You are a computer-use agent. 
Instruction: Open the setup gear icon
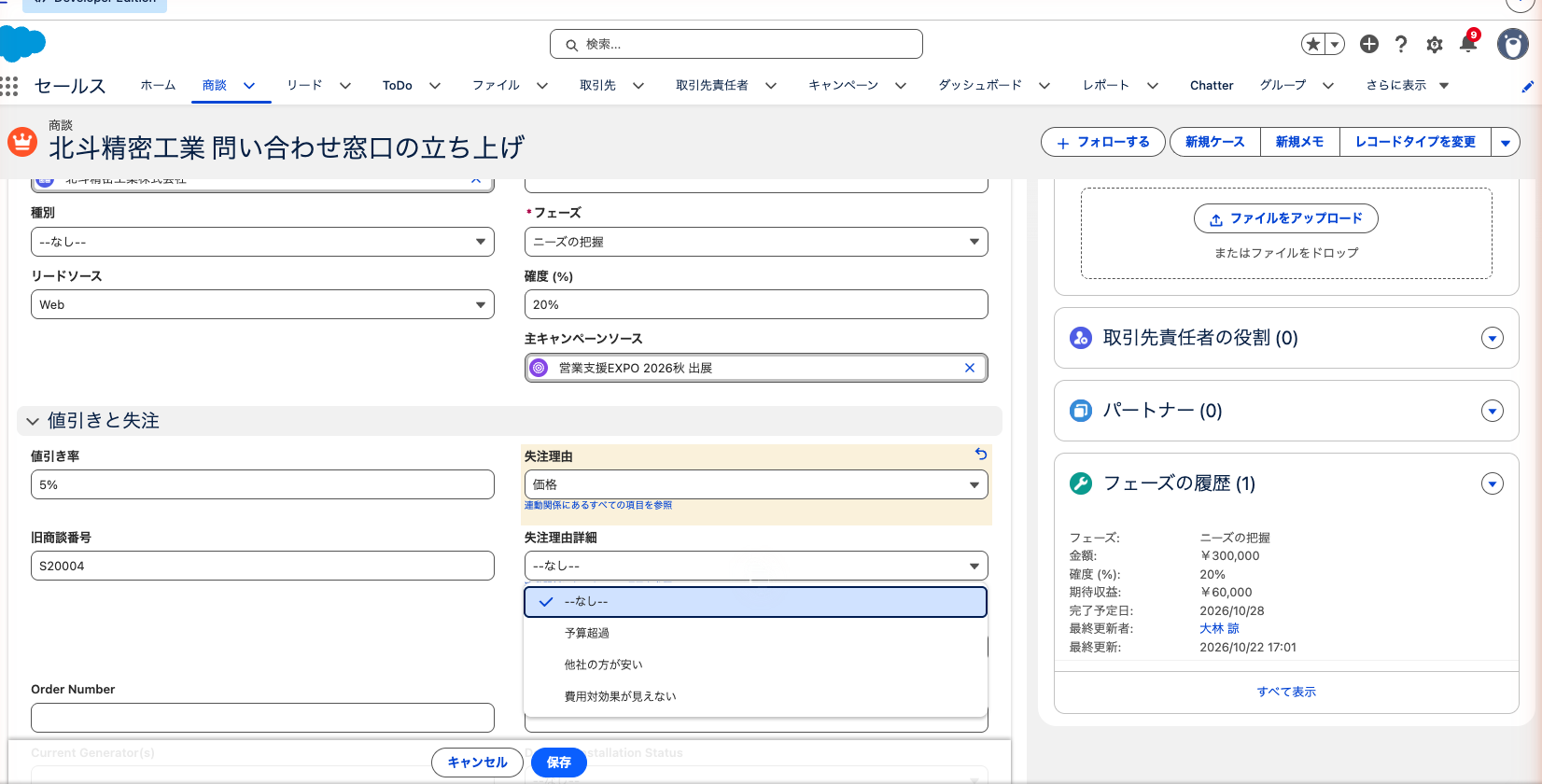coord(1435,44)
